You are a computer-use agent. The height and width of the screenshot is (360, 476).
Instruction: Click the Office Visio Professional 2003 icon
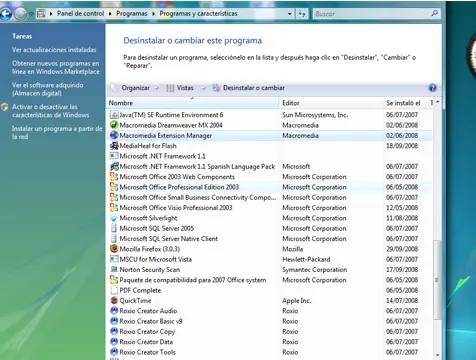(114, 208)
